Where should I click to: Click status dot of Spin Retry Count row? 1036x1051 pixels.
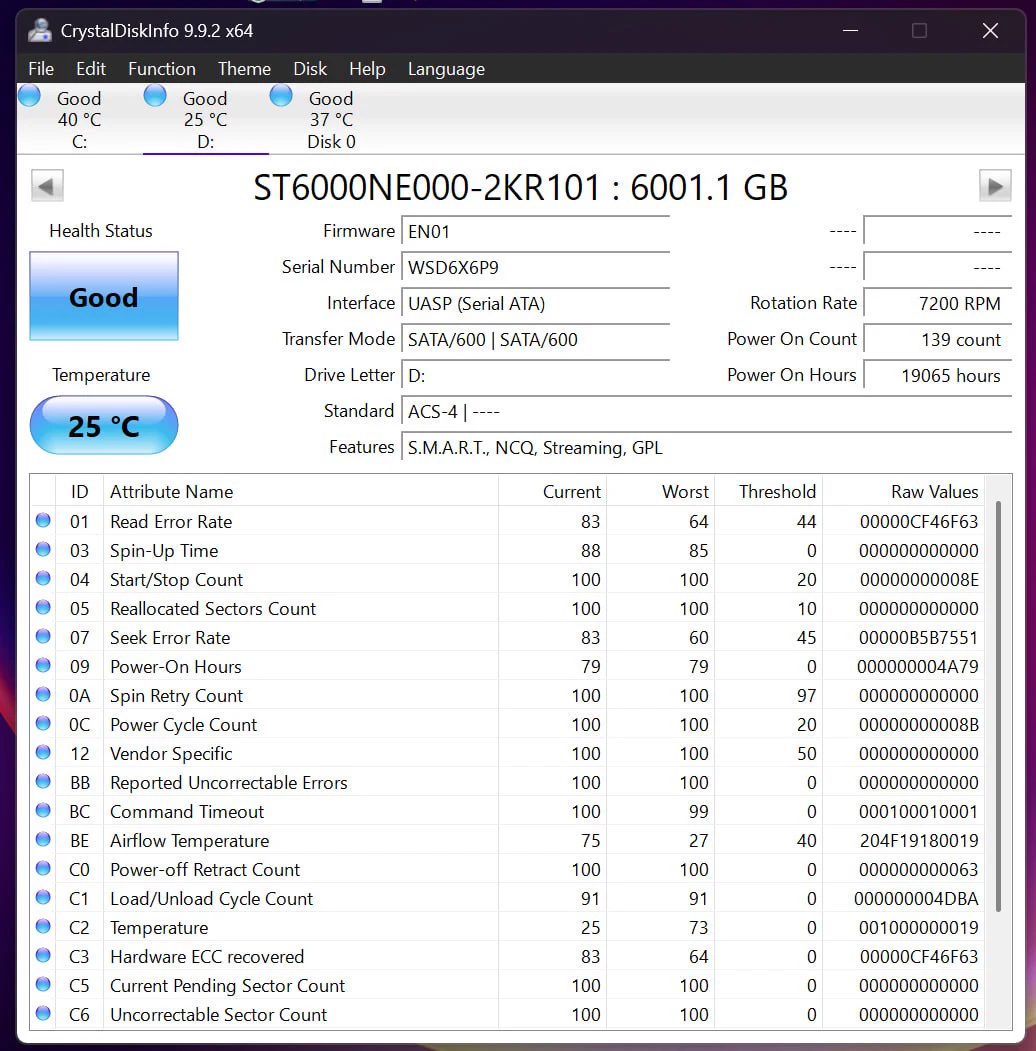tap(44, 694)
